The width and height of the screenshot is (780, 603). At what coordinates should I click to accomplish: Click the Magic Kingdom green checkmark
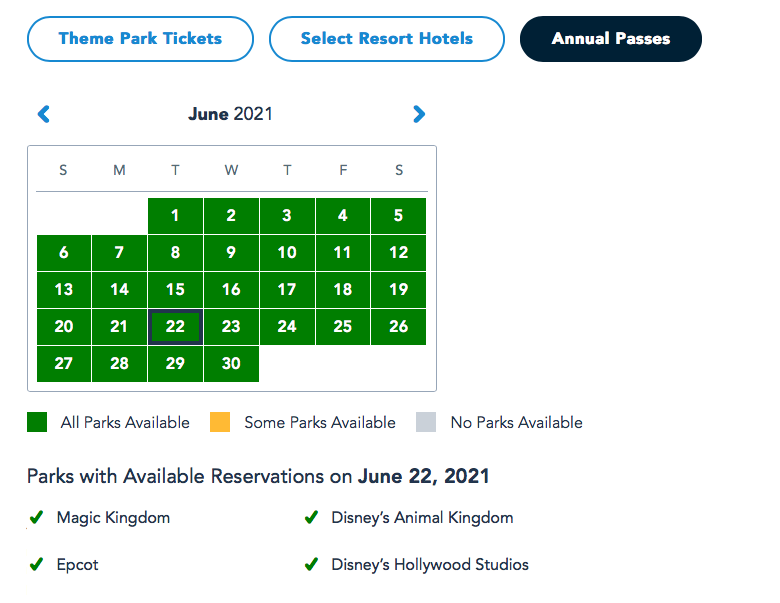coord(36,518)
